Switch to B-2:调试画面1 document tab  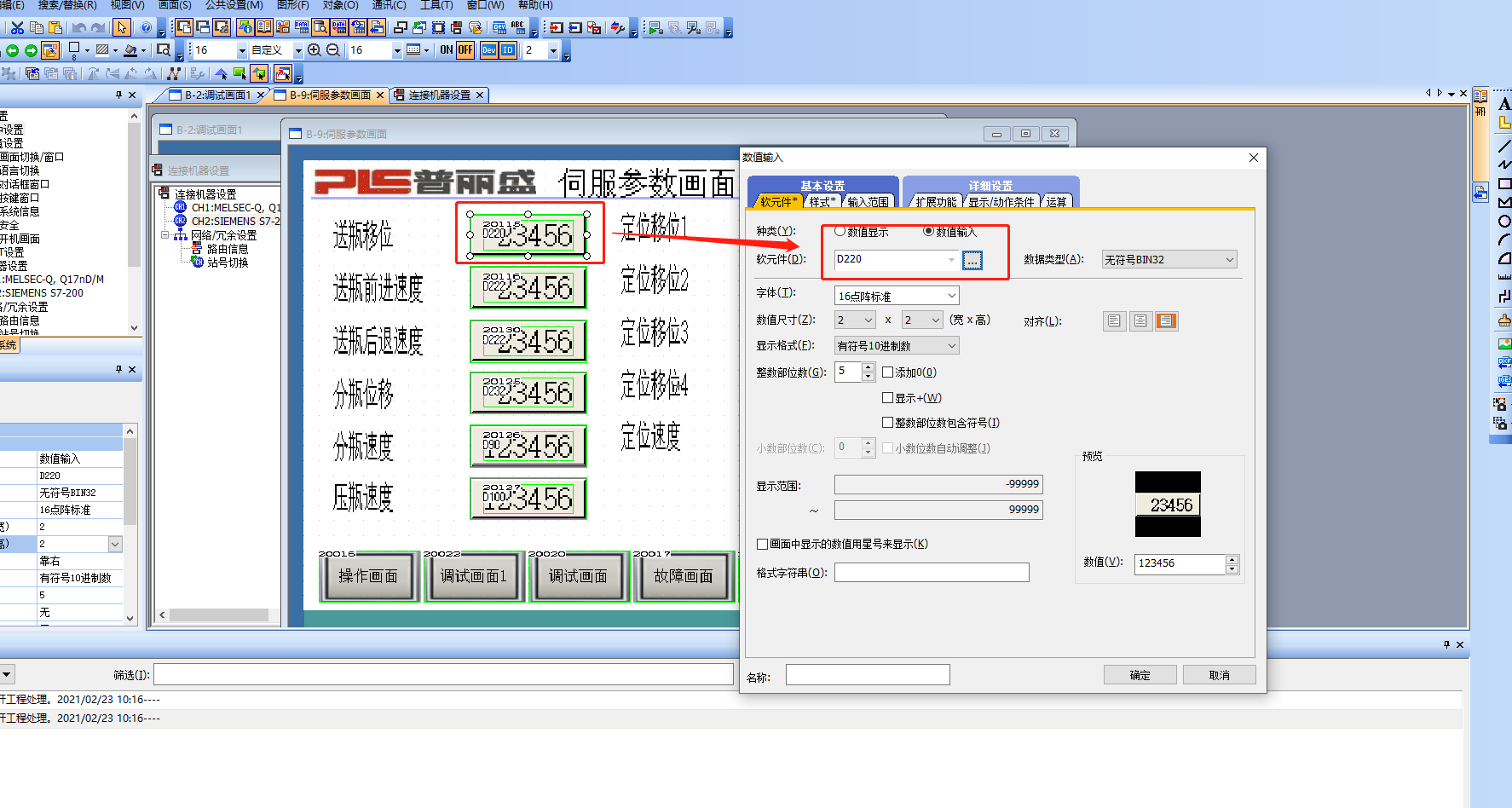click(x=217, y=95)
